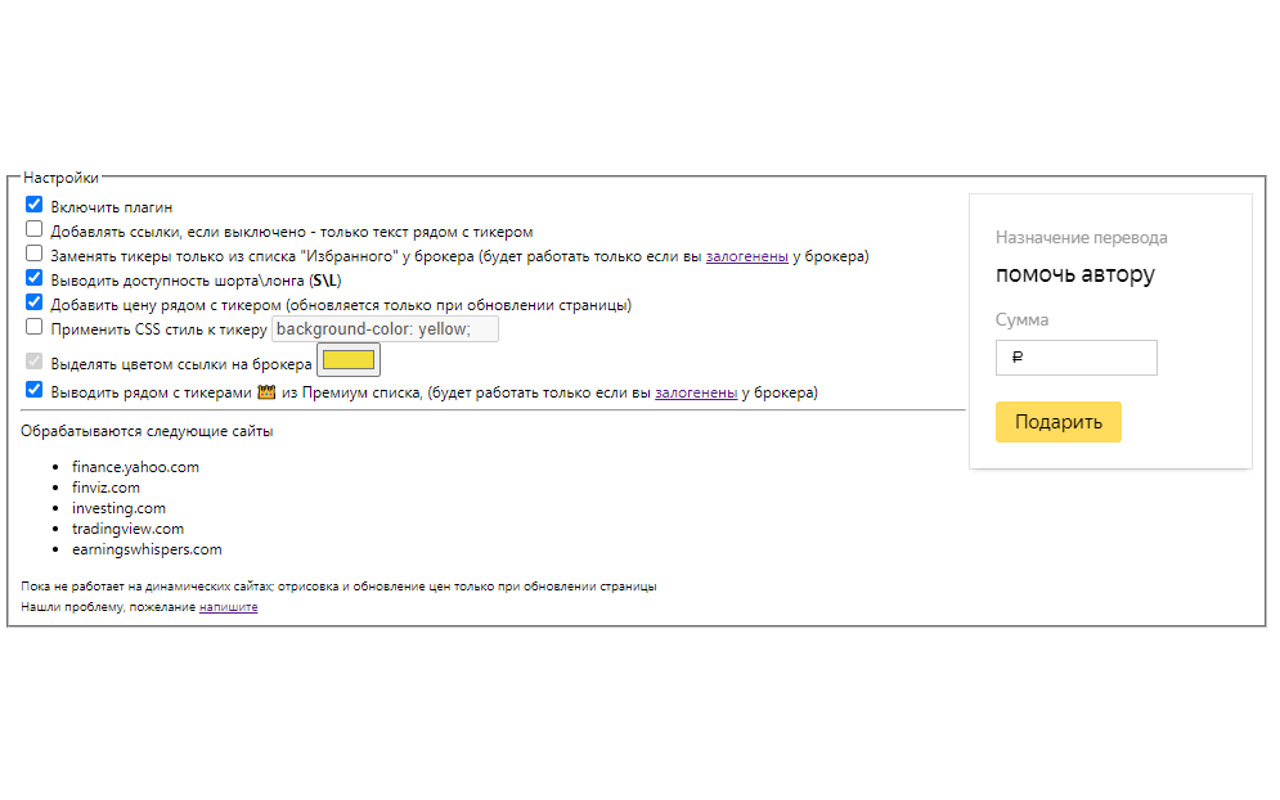Image resolution: width=1280 pixels, height=800 pixels.
Task: Click the crown icon near Премиум списка
Action: click(x=264, y=391)
